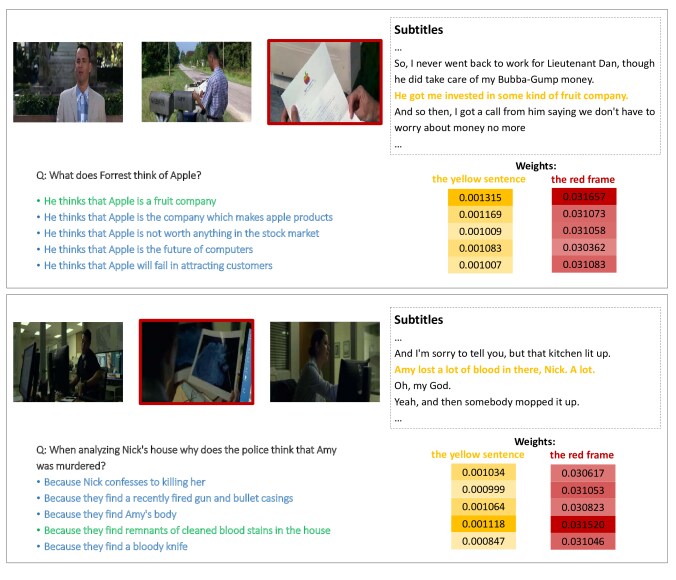Click the red weight cell 0.031058
The height and width of the screenshot is (580, 676).
(584, 230)
